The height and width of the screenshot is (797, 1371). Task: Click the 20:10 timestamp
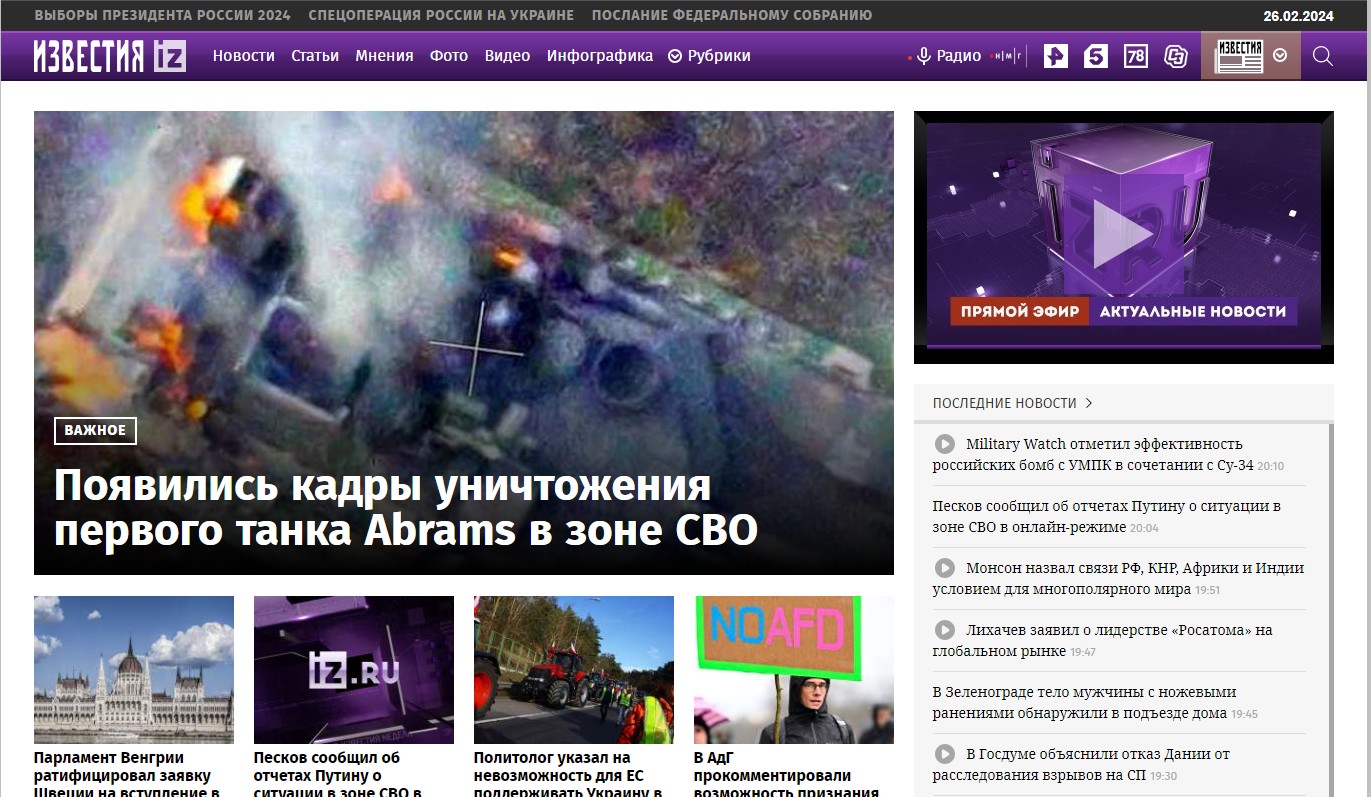coord(1270,466)
